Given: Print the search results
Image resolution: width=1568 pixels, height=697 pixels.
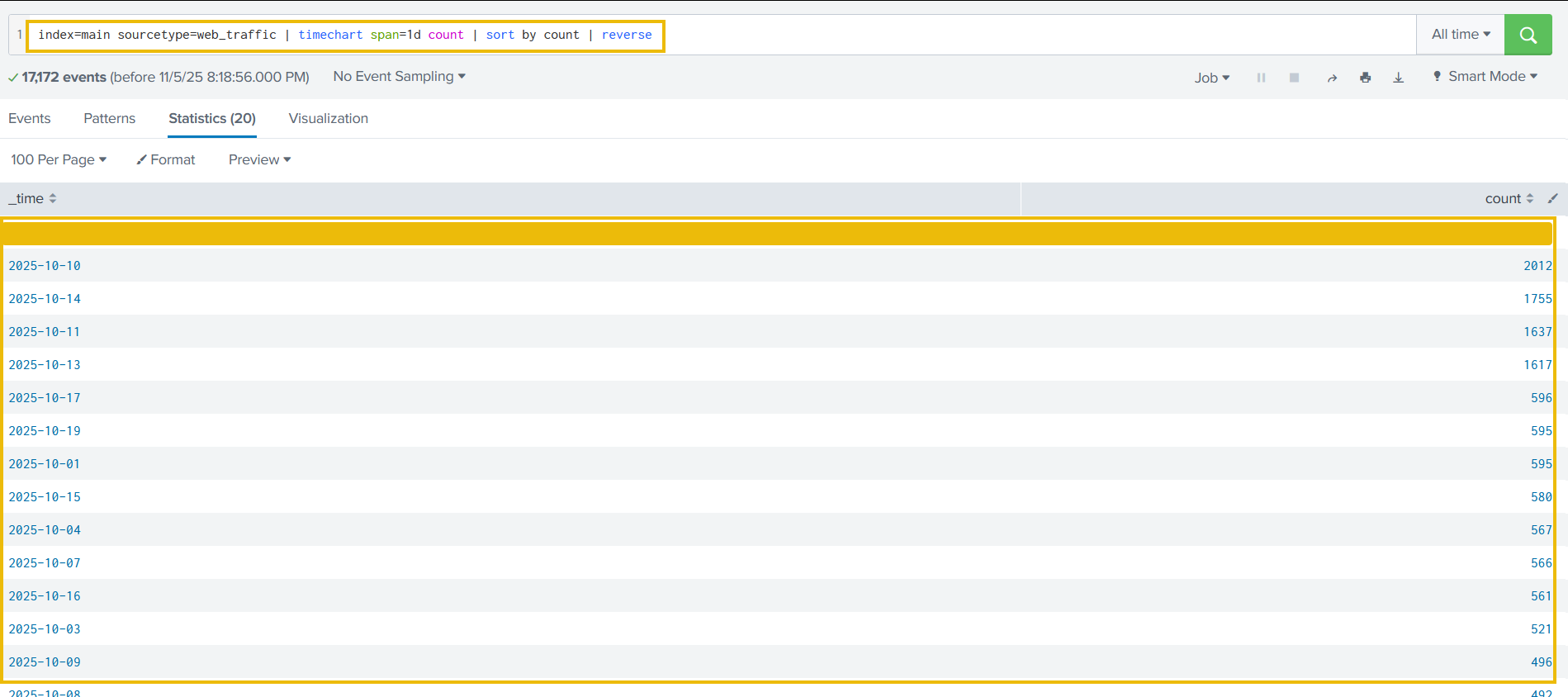Looking at the screenshot, I should (x=1365, y=78).
